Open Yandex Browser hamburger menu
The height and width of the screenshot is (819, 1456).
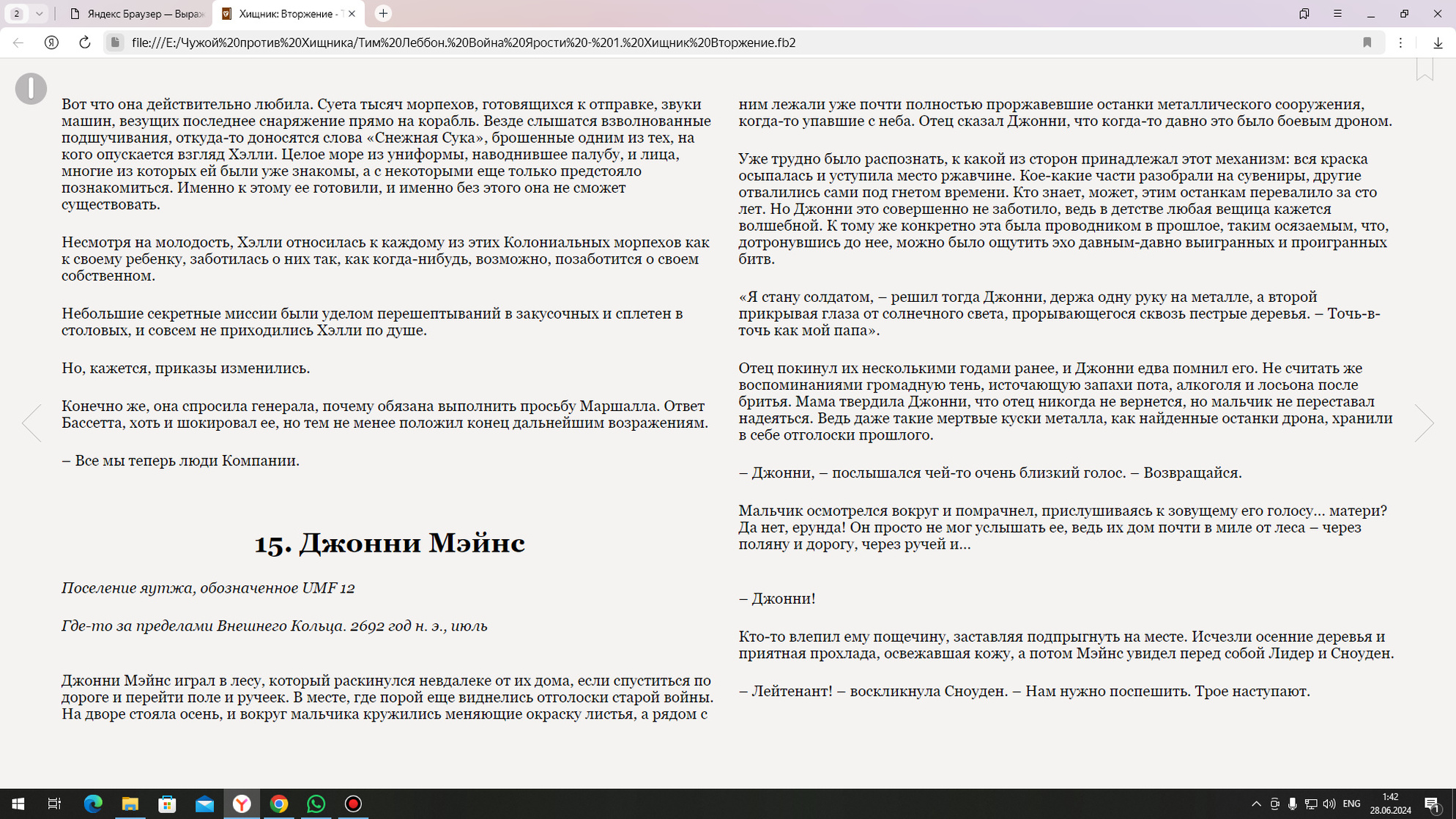click(x=1337, y=13)
